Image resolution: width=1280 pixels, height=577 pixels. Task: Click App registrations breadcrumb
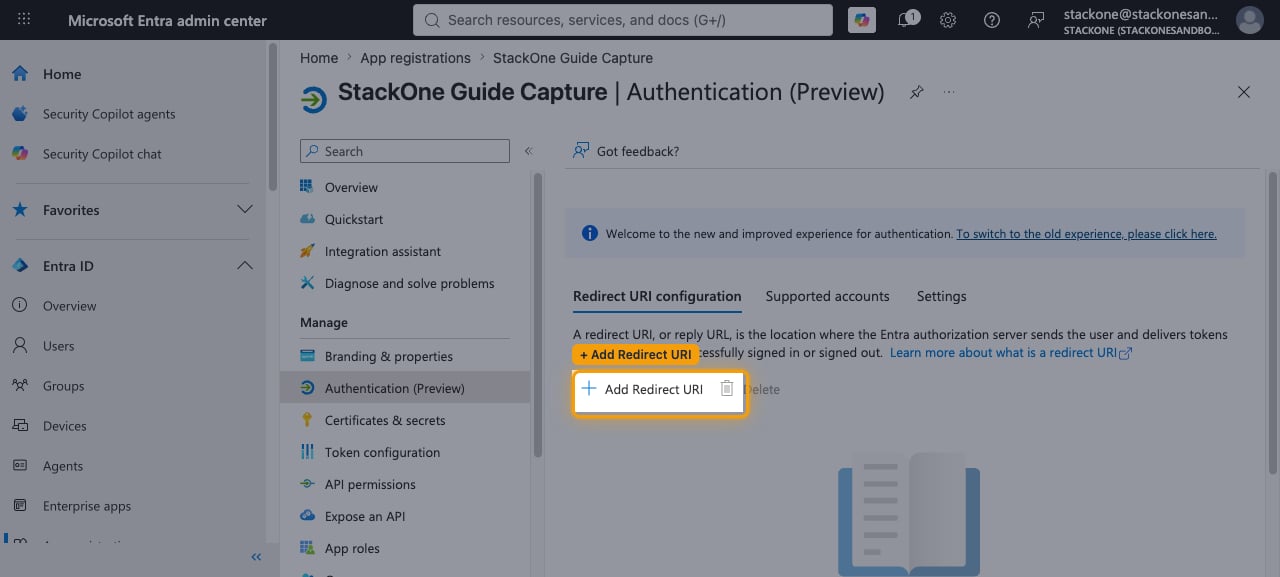415,58
